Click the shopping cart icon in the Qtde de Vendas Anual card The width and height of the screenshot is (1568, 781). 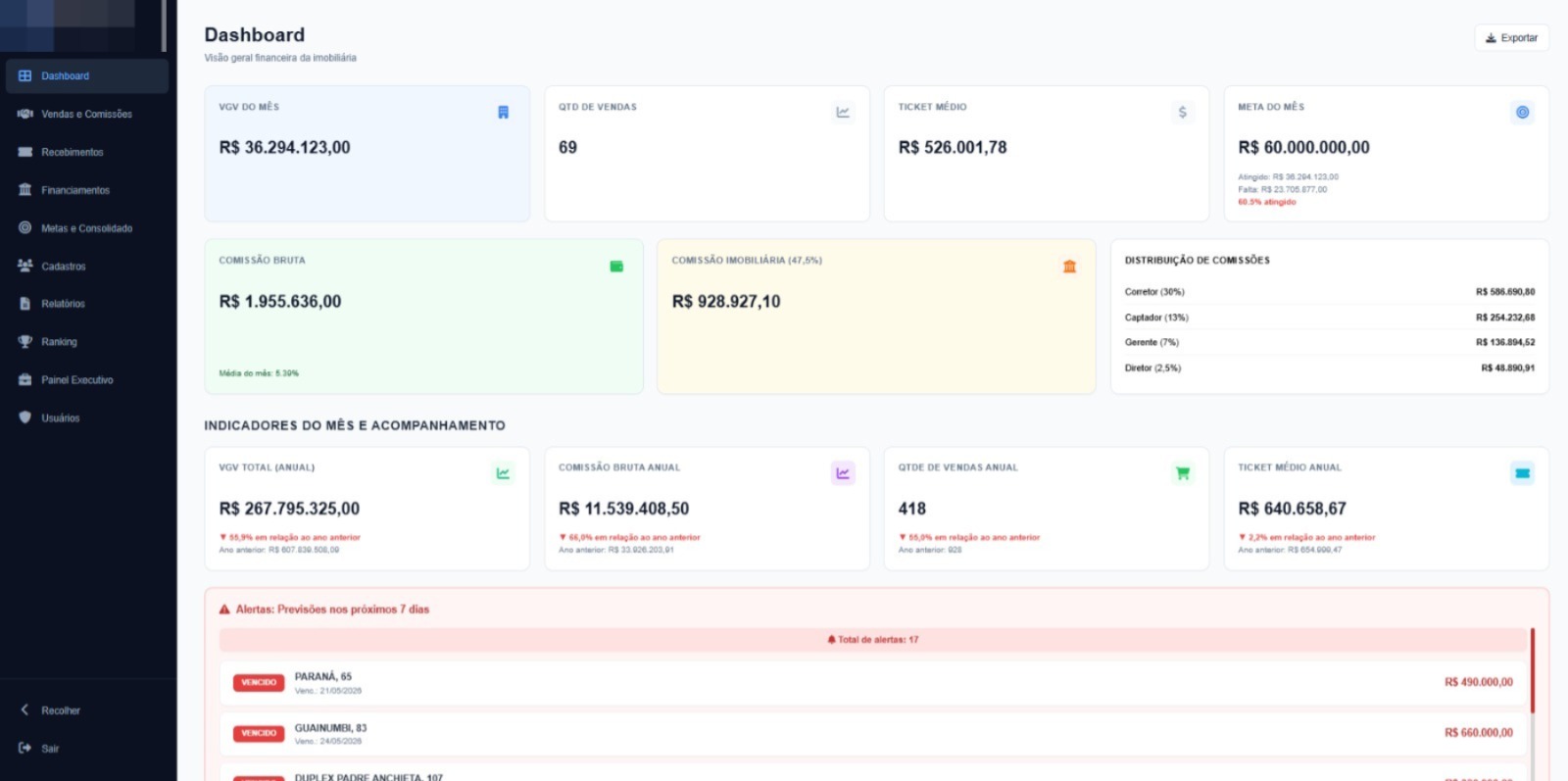(x=1183, y=473)
